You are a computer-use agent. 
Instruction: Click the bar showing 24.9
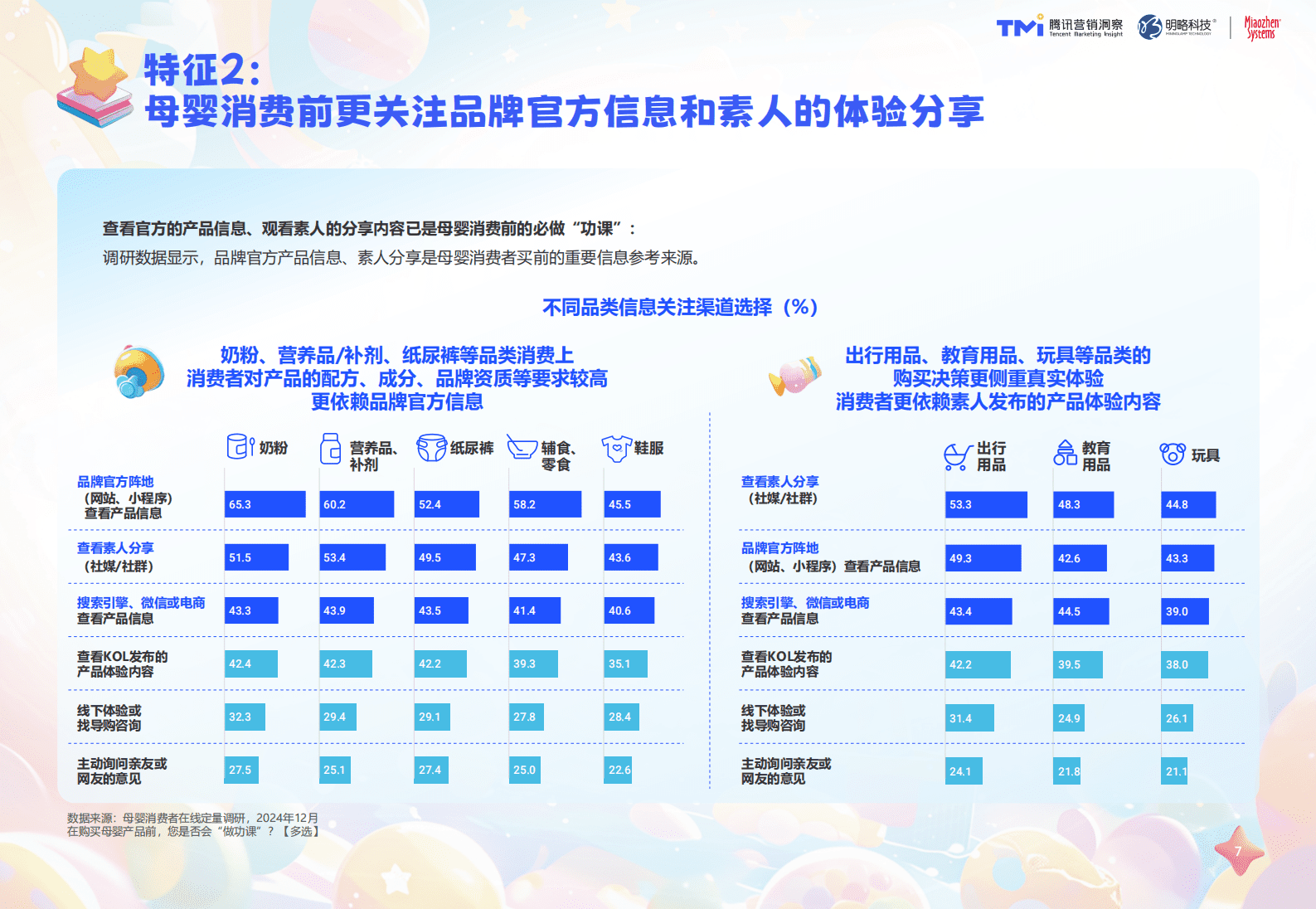1069,718
